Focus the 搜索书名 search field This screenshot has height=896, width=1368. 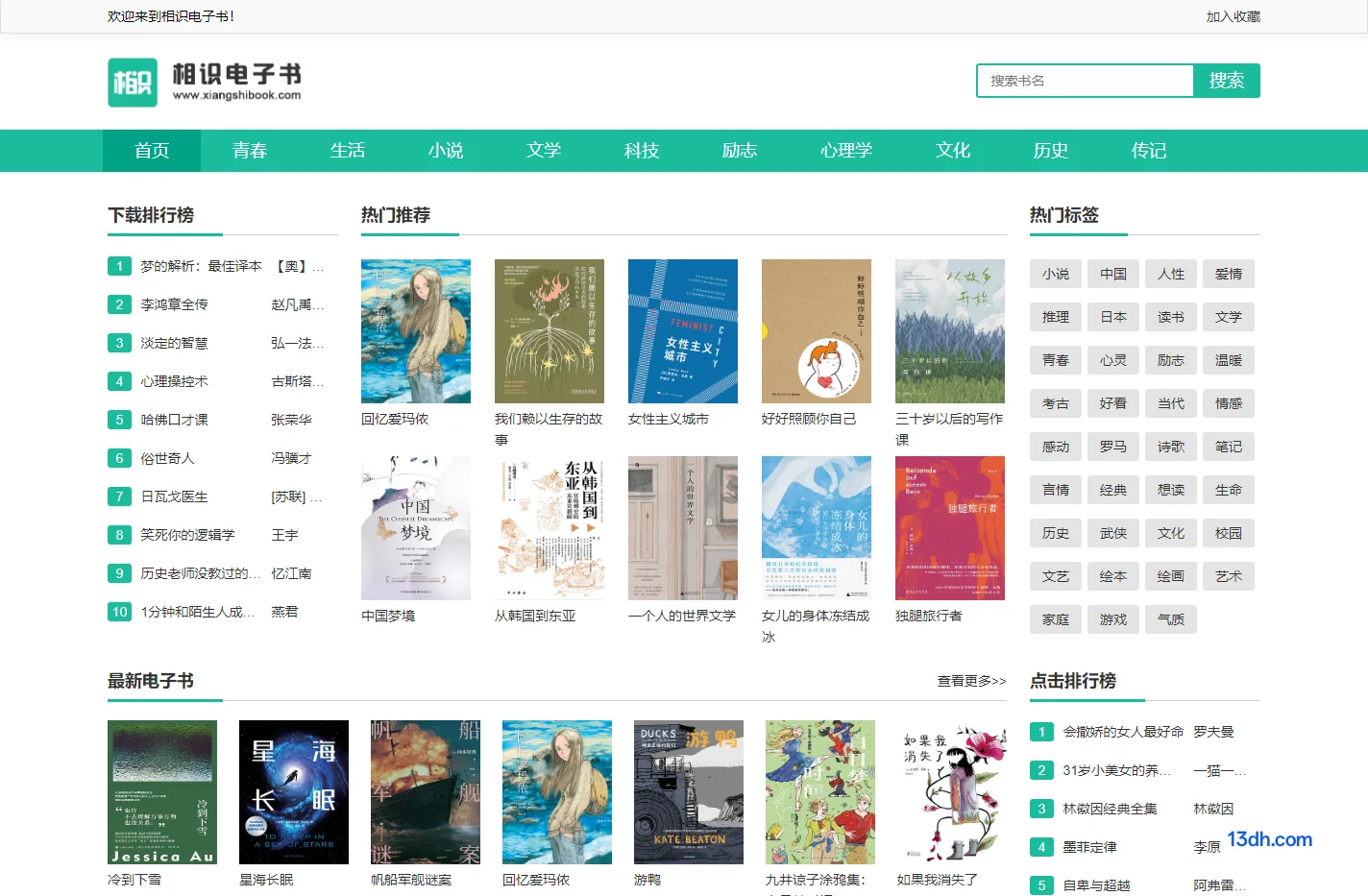(1086, 81)
